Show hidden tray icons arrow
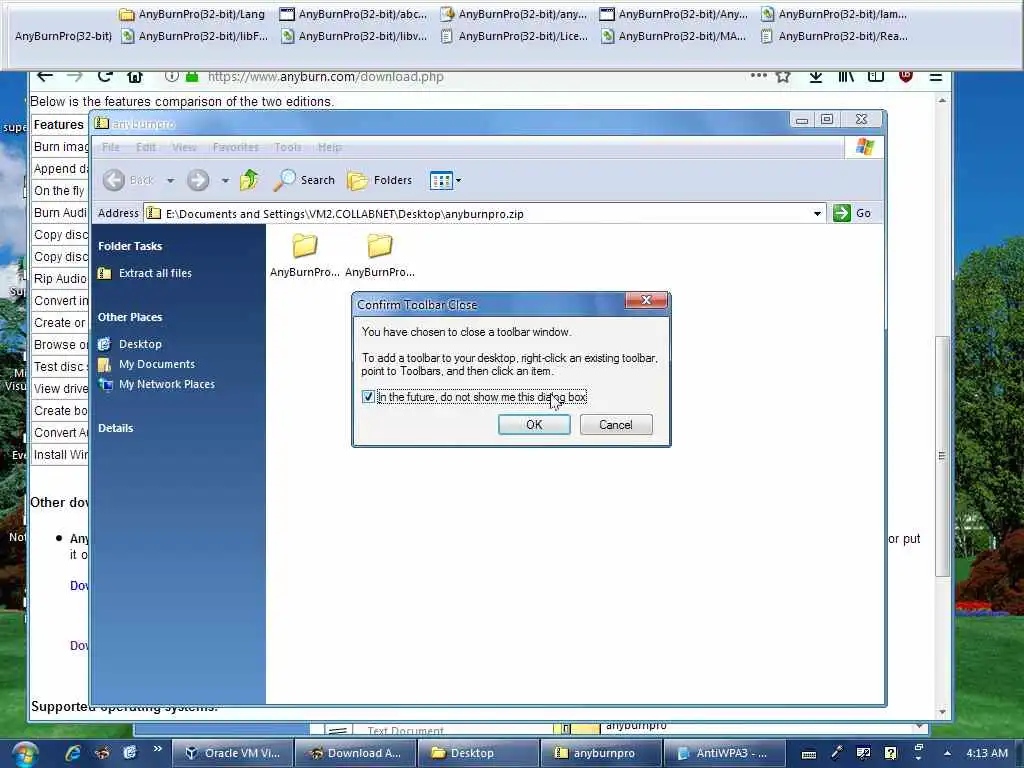1024x768 pixels. [x=947, y=753]
